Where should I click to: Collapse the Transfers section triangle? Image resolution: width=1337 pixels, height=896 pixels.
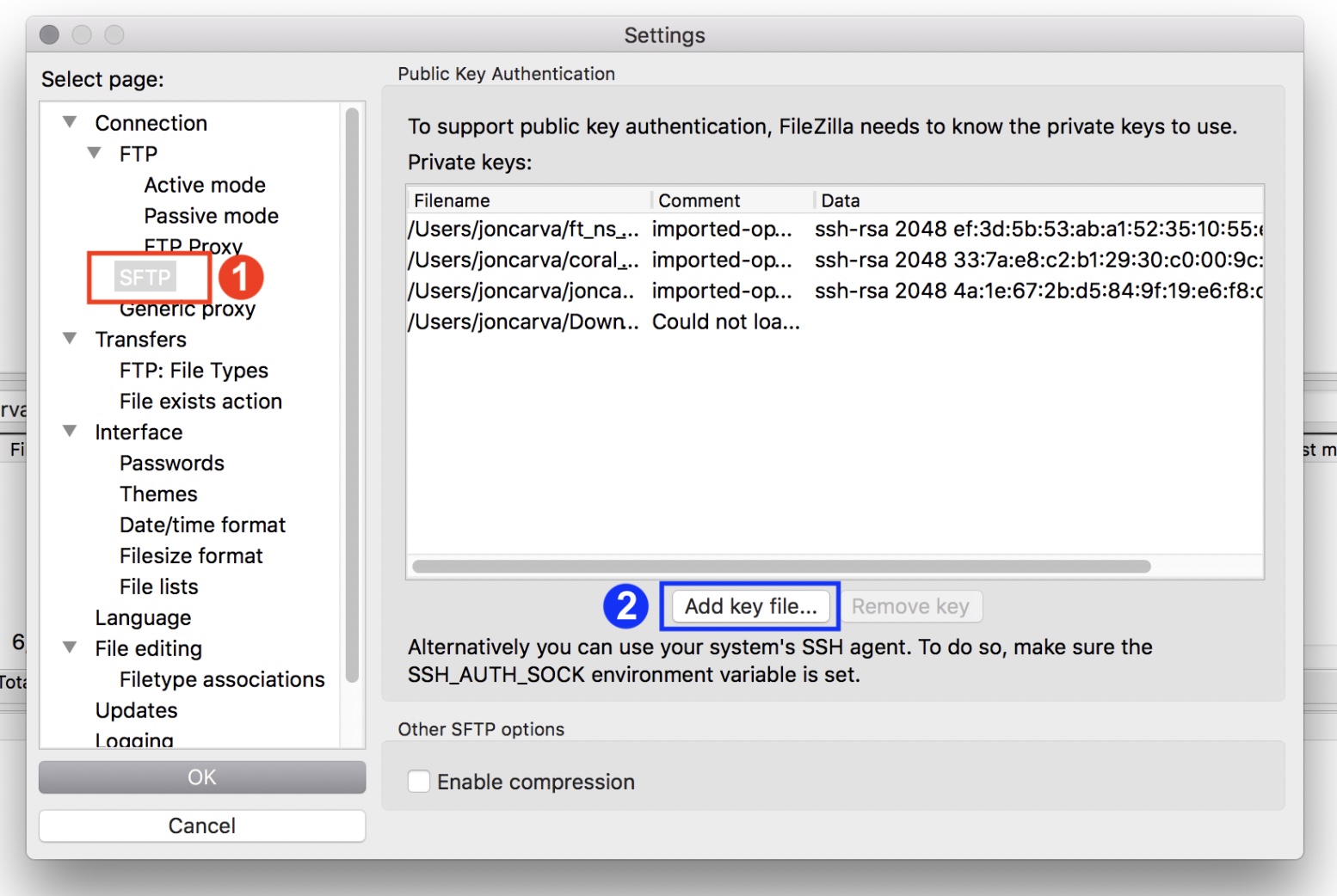pyautogui.click(x=71, y=339)
